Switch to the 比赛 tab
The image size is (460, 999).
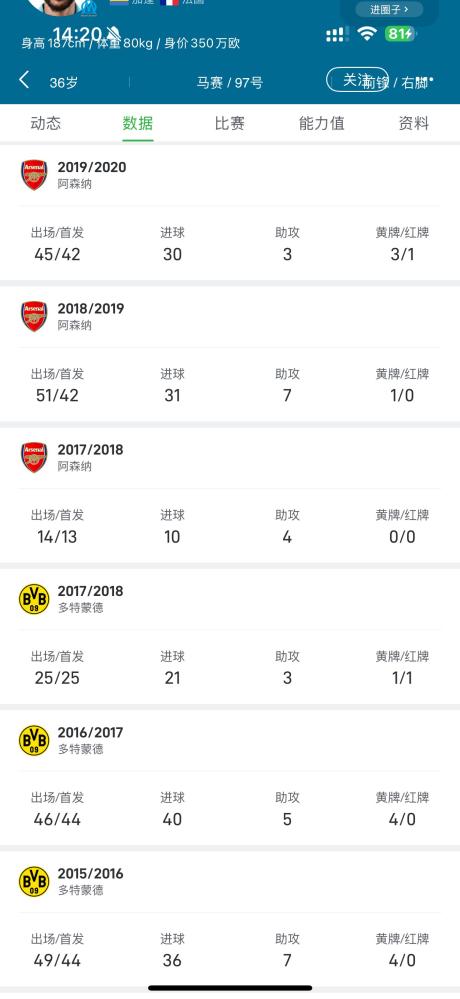tap(229, 124)
